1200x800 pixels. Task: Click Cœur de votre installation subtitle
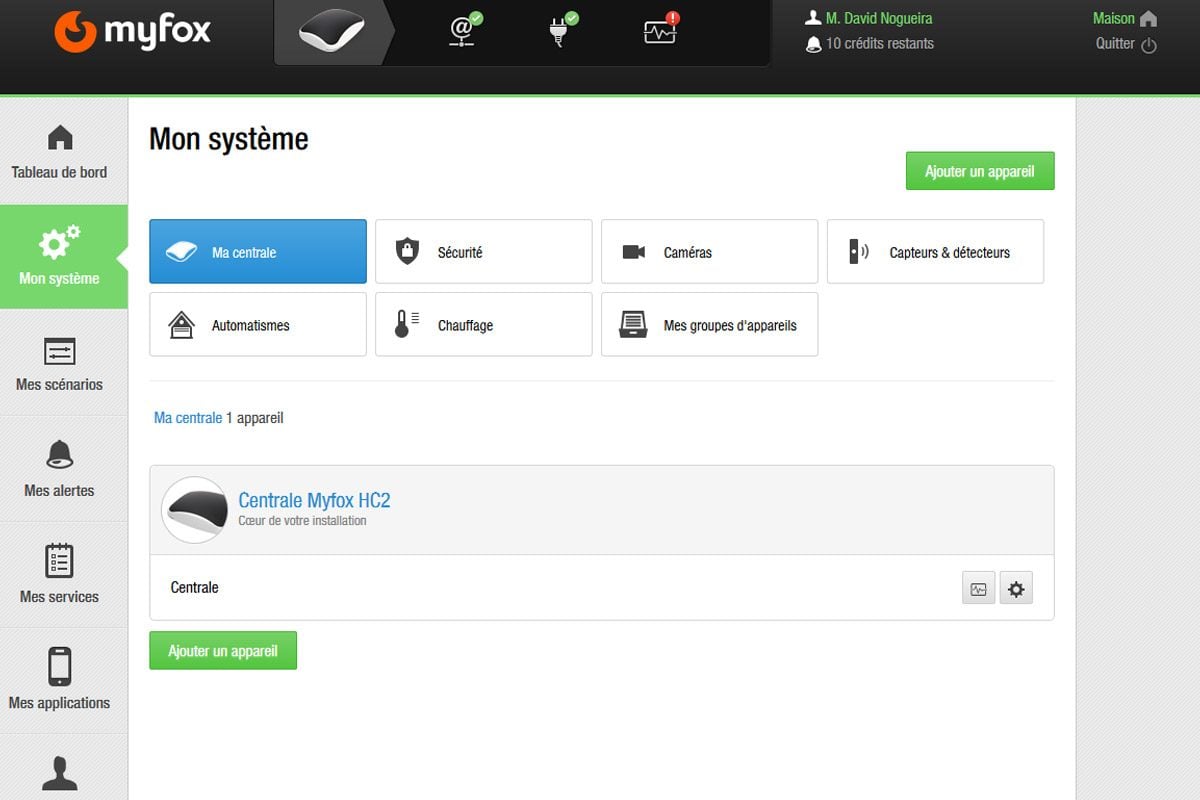coord(303,521)
